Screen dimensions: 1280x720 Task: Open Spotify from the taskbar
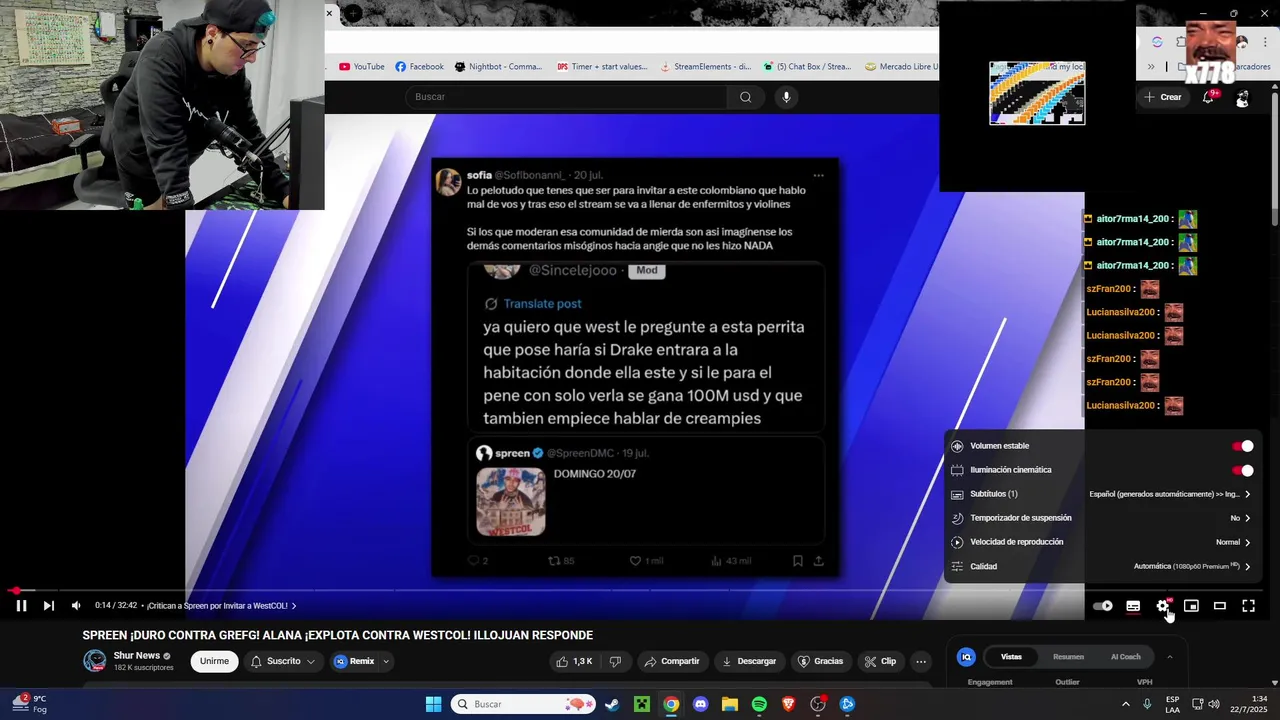point(759,704)
